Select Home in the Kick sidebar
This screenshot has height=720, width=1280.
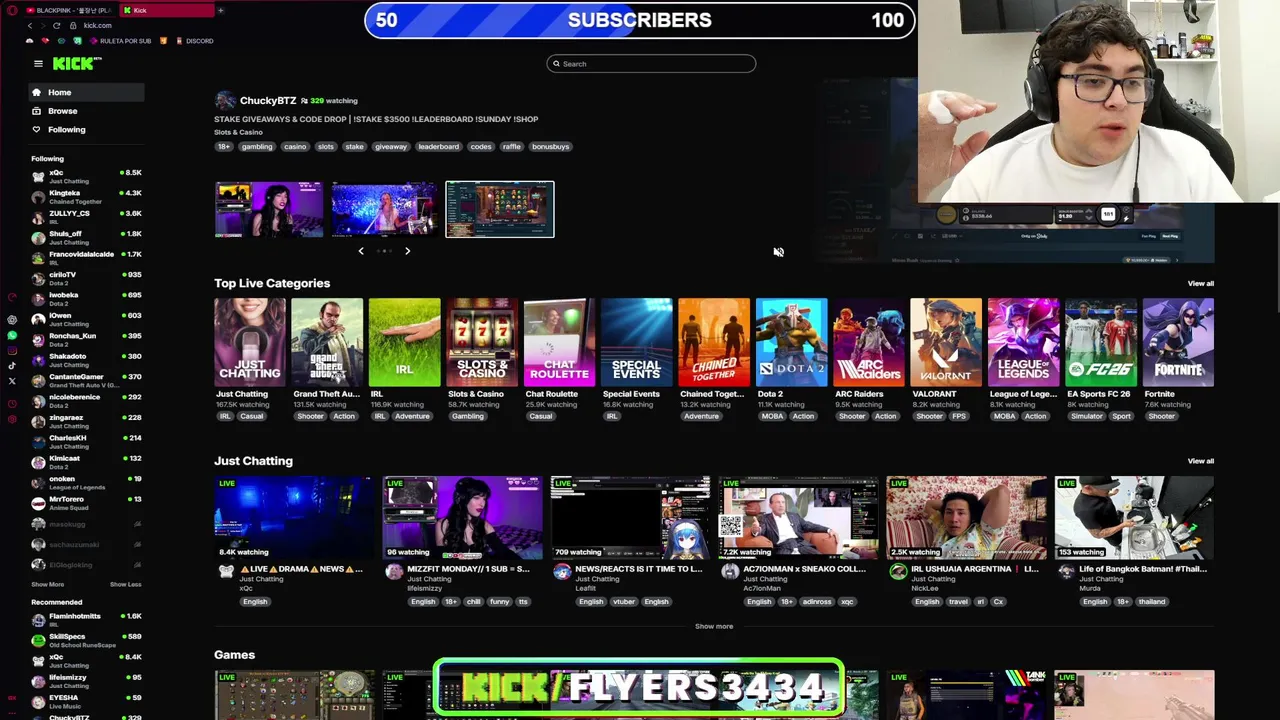pos(87,92)
